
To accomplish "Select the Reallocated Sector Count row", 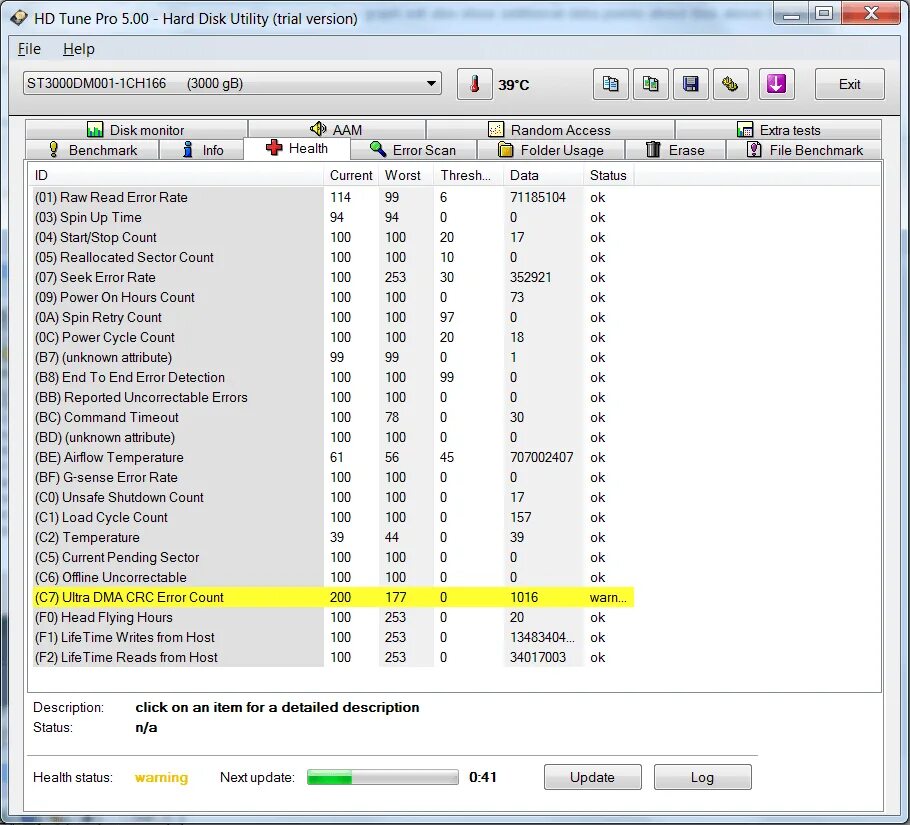I will [333, 258].
